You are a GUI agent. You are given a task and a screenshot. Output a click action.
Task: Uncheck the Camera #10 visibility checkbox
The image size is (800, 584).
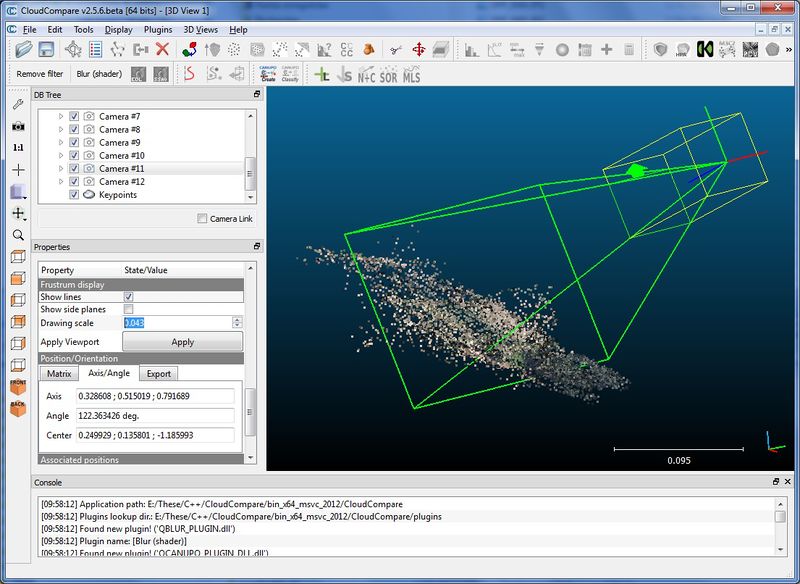click(x=74, y=156)
